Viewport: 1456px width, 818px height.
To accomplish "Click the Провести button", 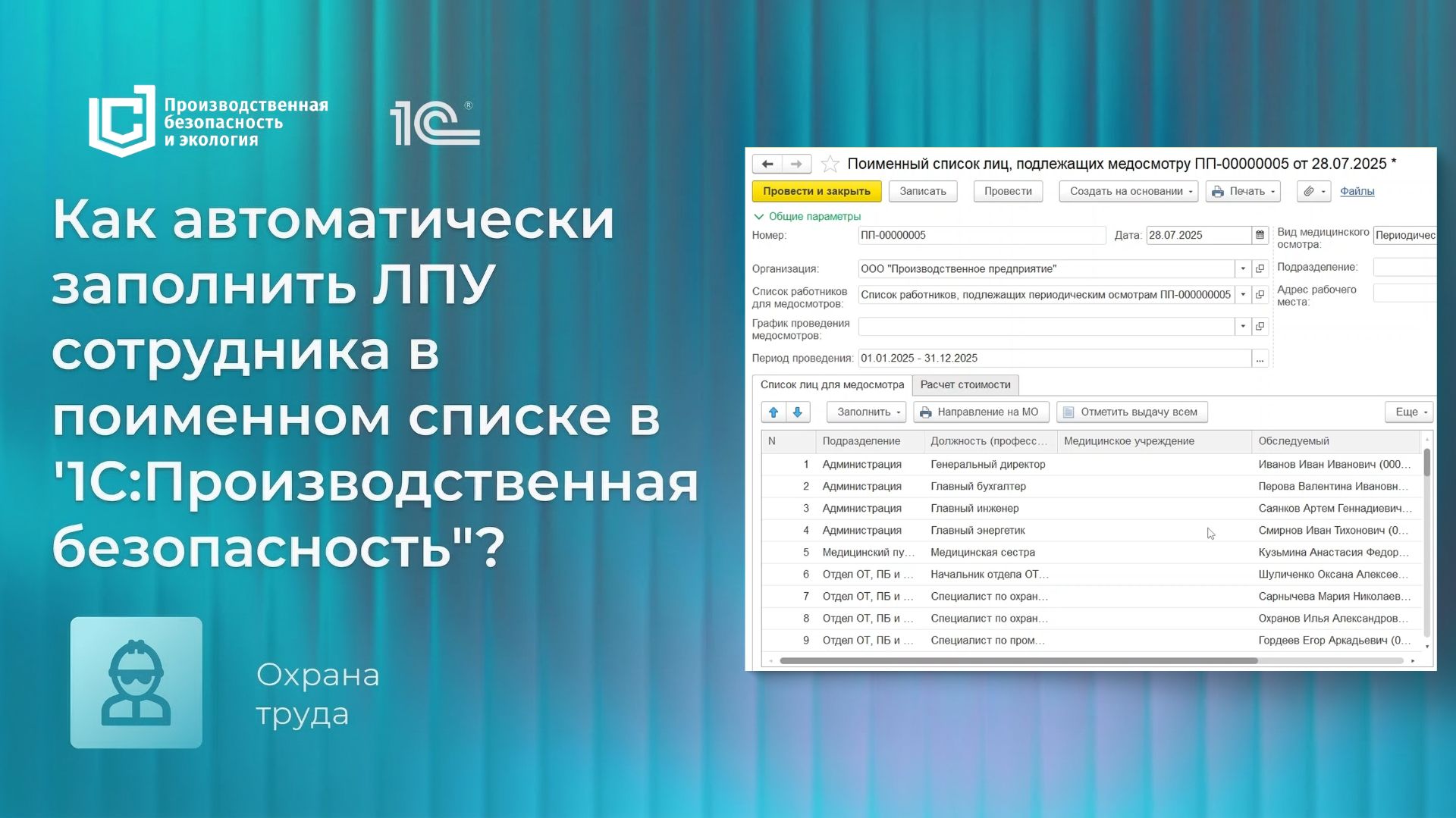I will tap(1008, 191).
